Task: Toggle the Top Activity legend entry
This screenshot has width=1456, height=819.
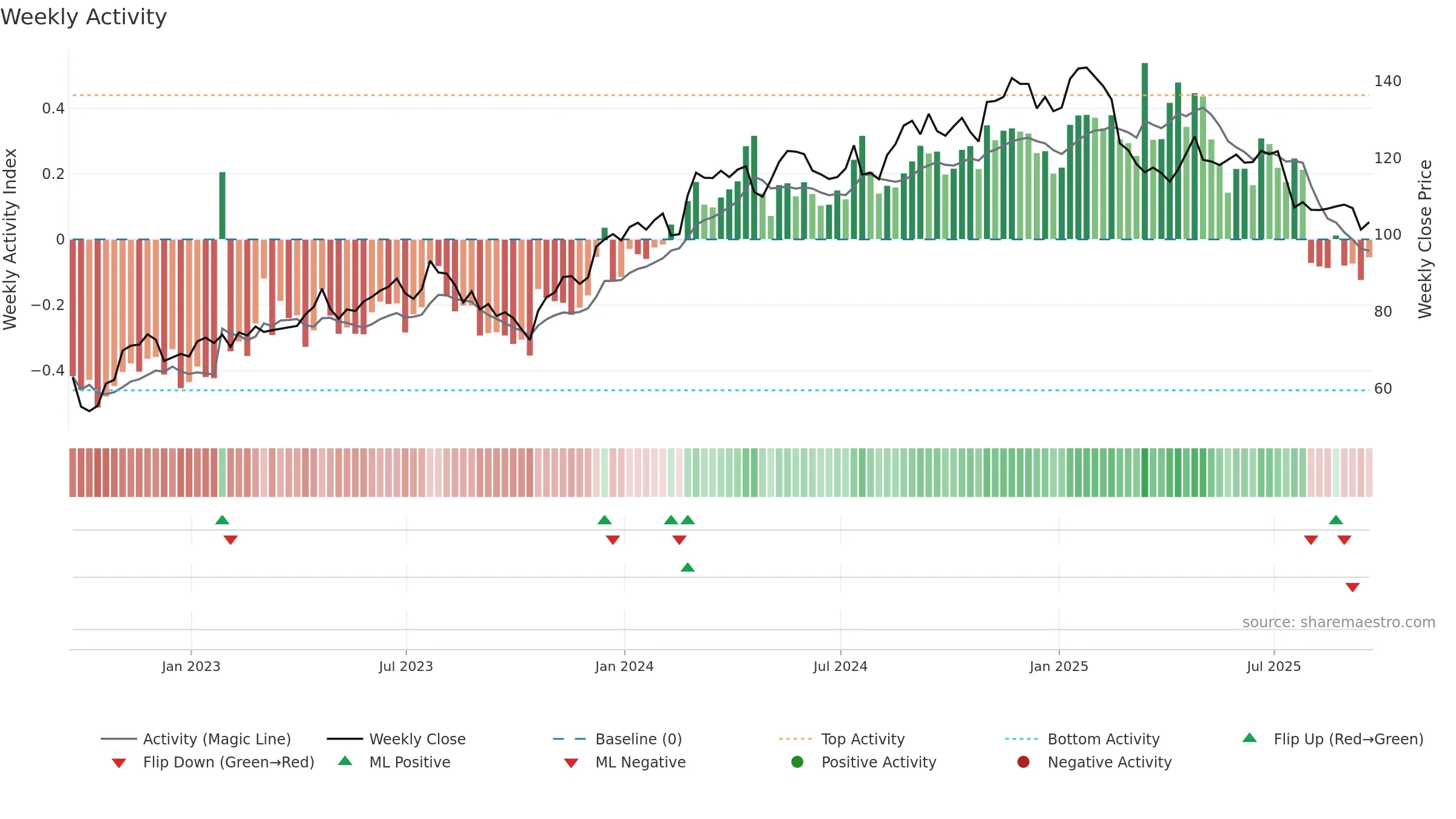Action: click(842, 739)
